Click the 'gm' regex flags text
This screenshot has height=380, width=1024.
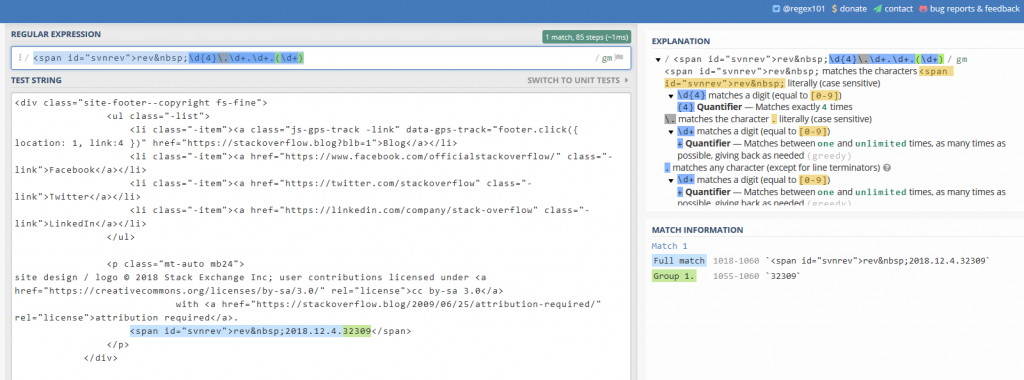point(607,58)
